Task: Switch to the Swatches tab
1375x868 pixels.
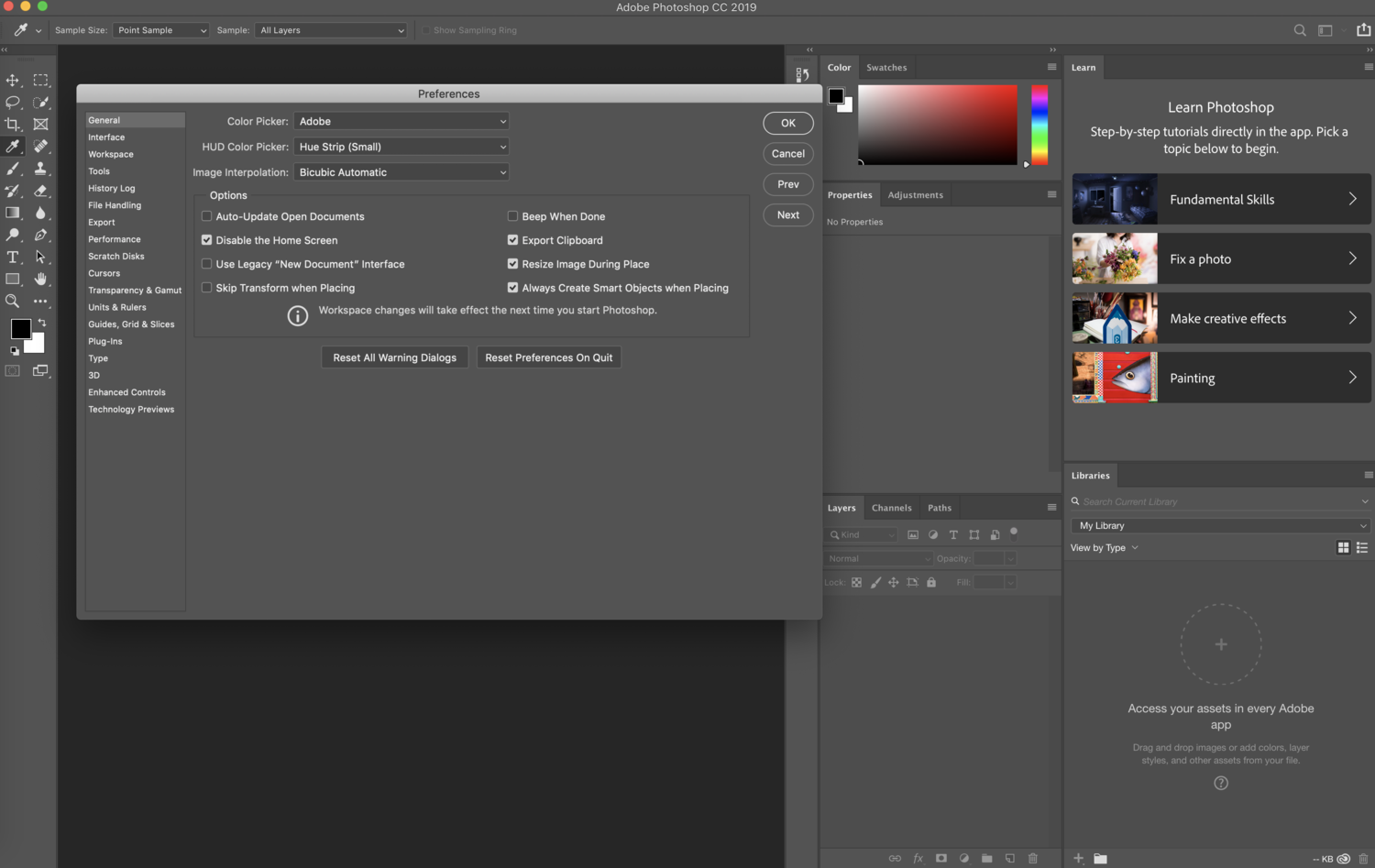Action: (886, 68)
